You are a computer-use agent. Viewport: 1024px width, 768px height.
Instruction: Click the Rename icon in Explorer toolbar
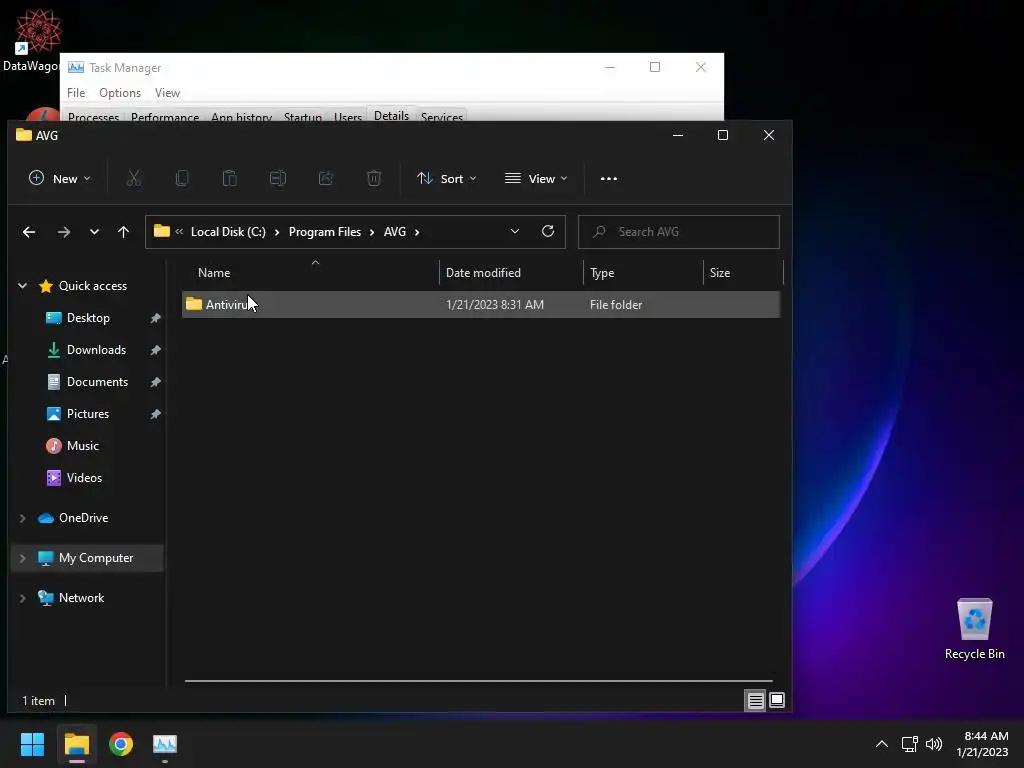tap(278, 178)
